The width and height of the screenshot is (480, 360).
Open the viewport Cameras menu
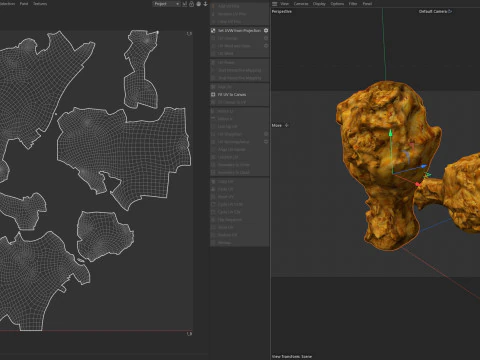(x=301, y=4)
